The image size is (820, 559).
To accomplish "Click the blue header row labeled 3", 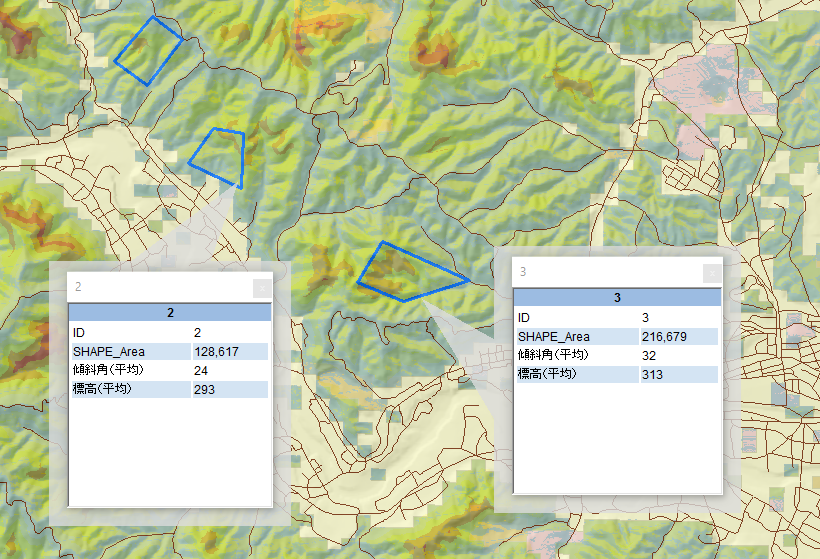I will pyautogui.click(x=617, y=298).
